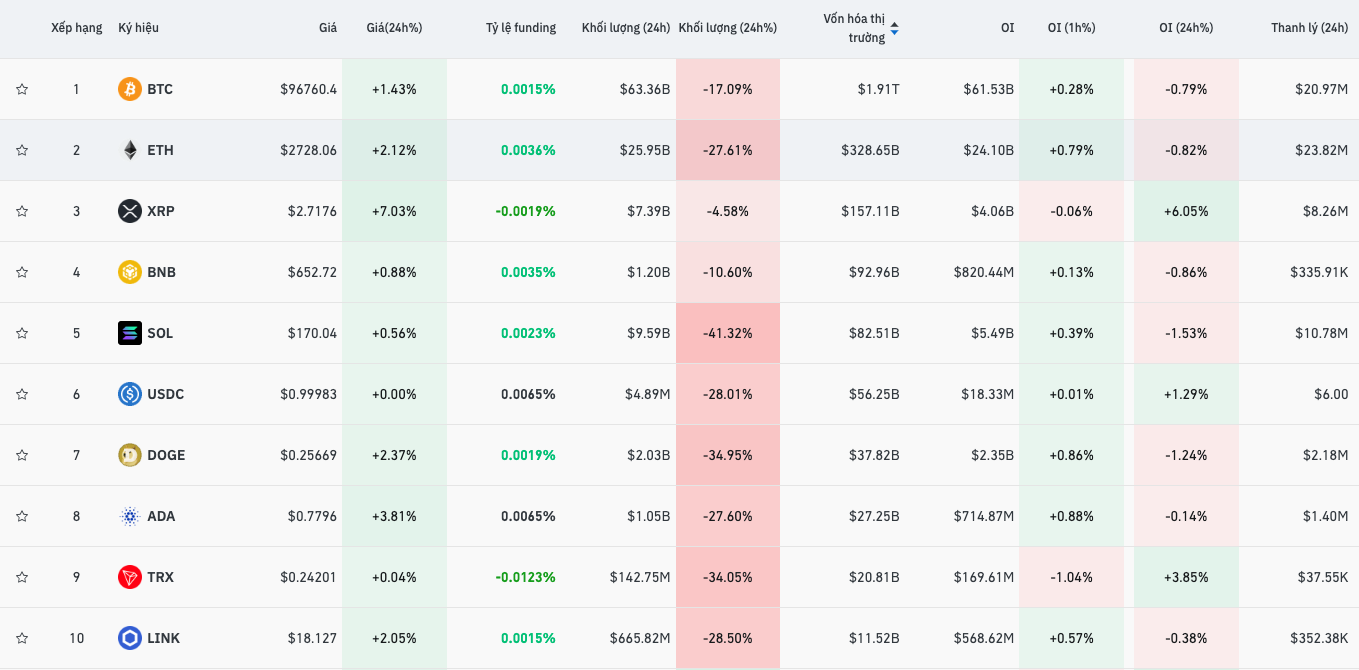The height and width of the screenshot is (670, 1359).
Task: Click SOL's red -41.32% volume cell
Action: (x=727, y=333)
